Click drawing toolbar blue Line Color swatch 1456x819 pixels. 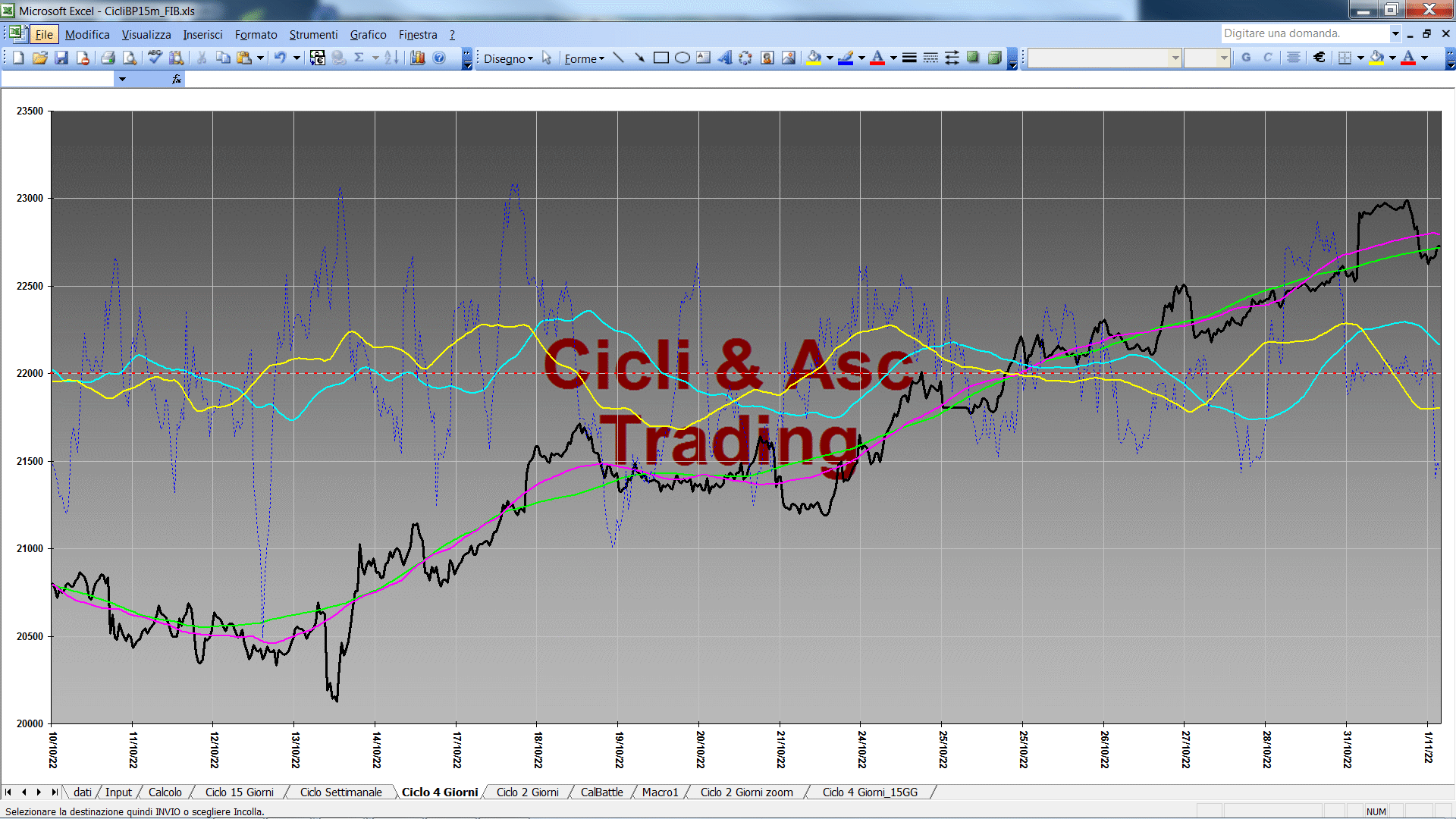846,58
